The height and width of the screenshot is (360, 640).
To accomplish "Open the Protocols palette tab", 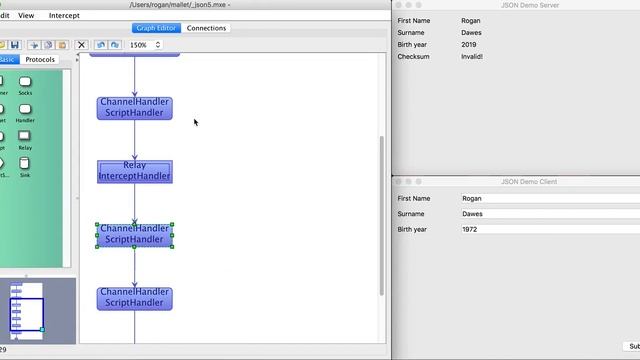I will (40, 60).
